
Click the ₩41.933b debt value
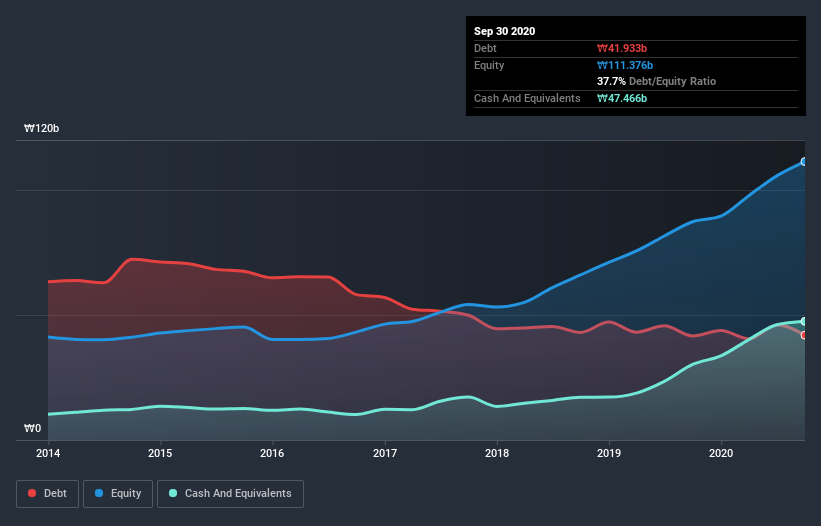[622, 48]
